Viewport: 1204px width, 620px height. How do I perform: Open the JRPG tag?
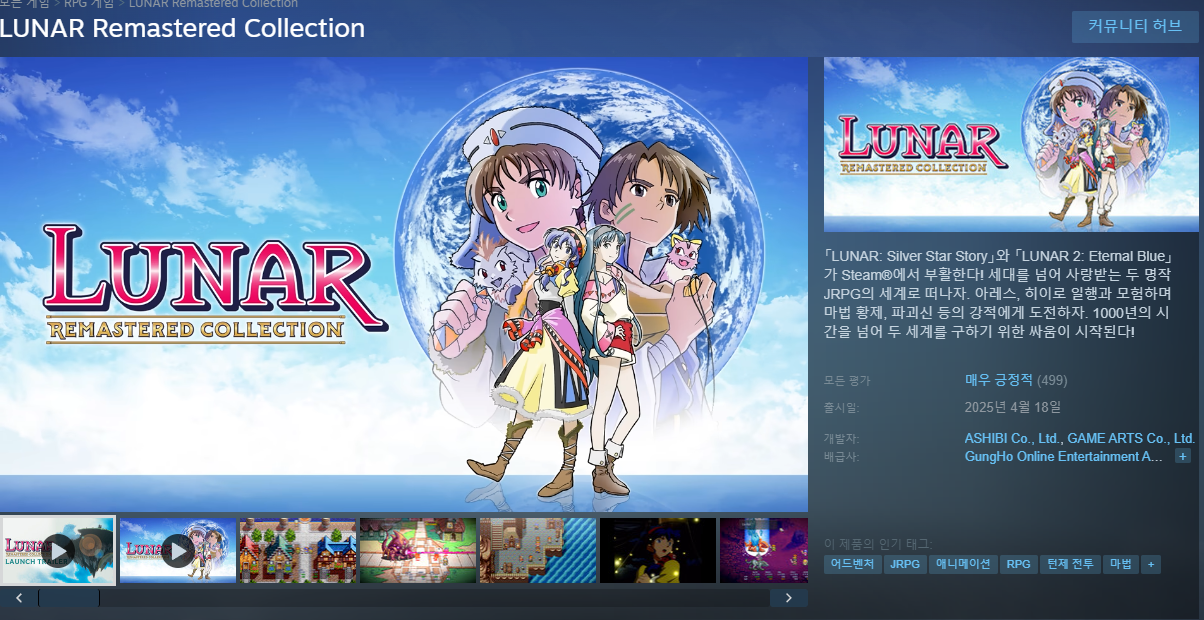[905, 565]
